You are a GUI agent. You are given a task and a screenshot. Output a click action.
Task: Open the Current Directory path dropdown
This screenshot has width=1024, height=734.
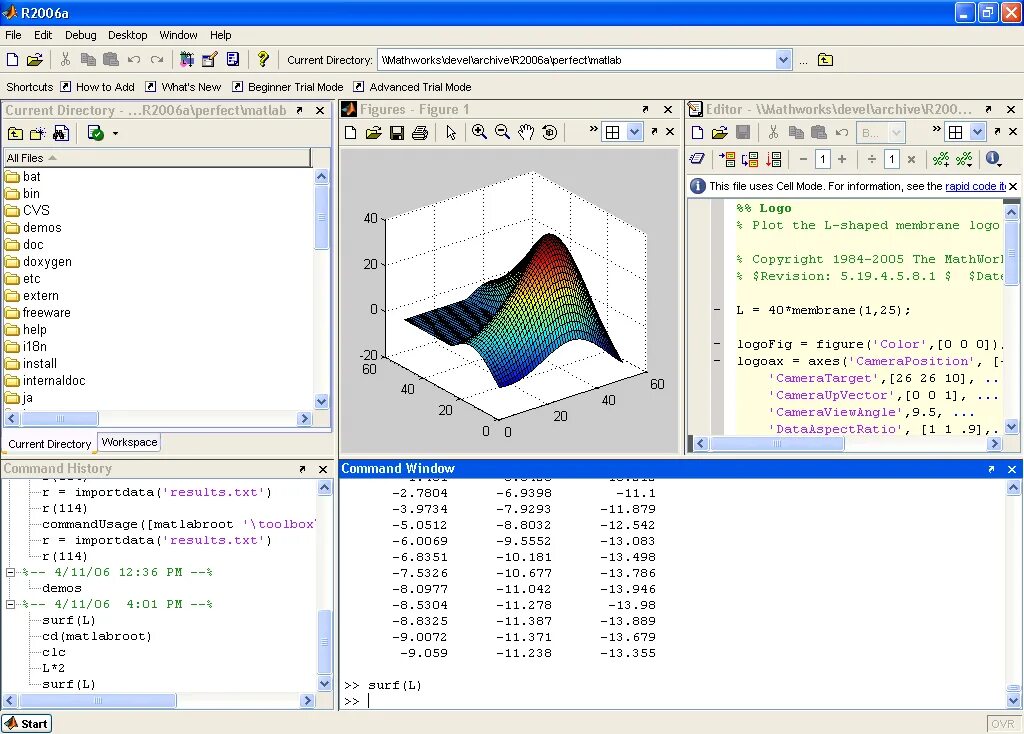tap(783, 60)
